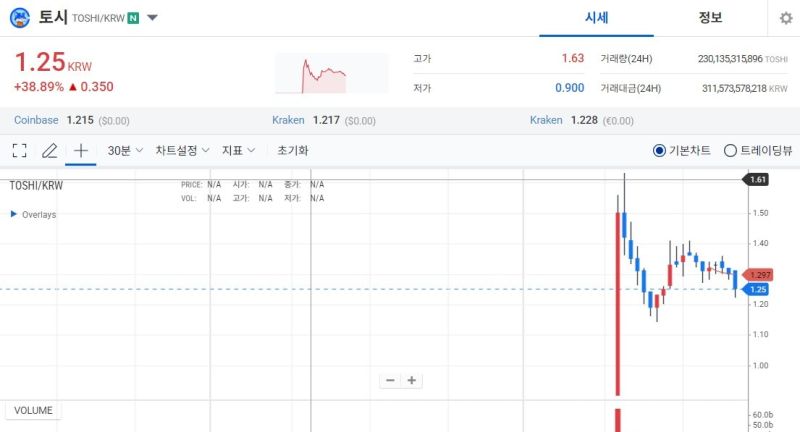800x432 pixels.
Task: Open the 30분 interval dropdown
Action: click(x=125, y=150)
